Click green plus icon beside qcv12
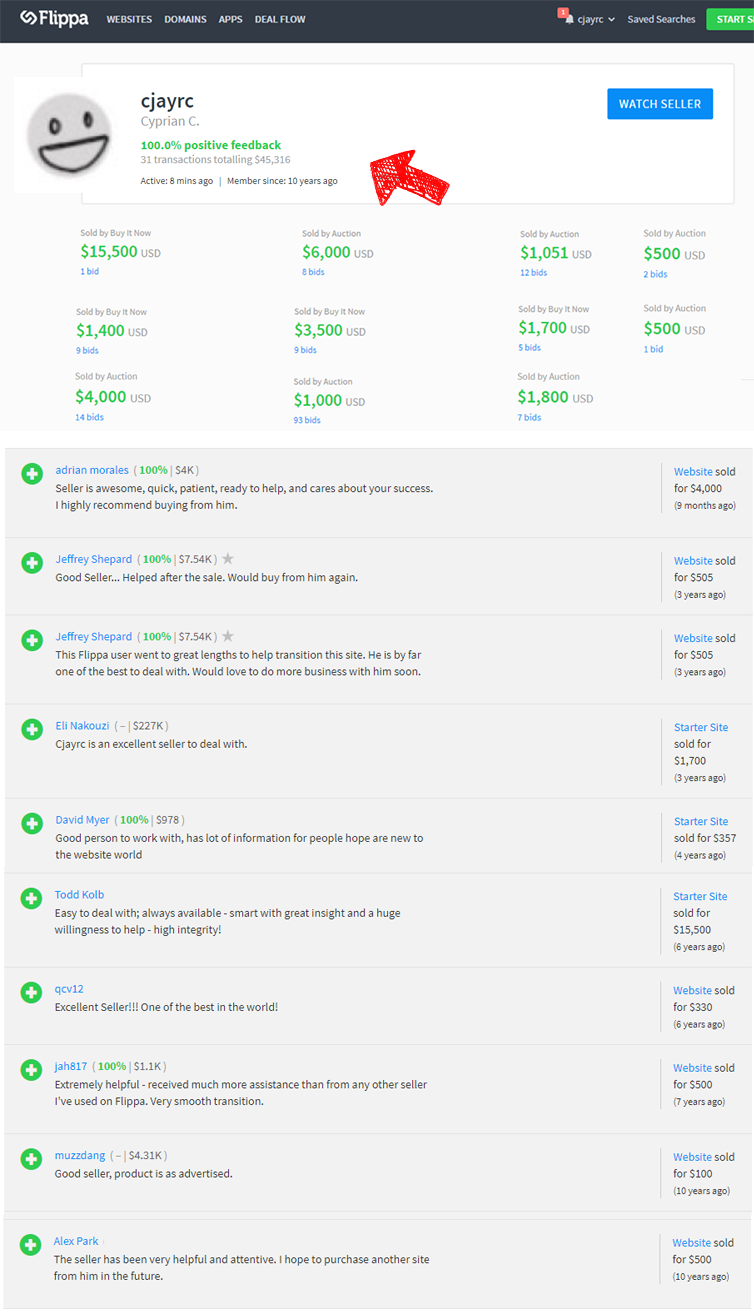Screen dimensions: 754x1314 point(32,992)
